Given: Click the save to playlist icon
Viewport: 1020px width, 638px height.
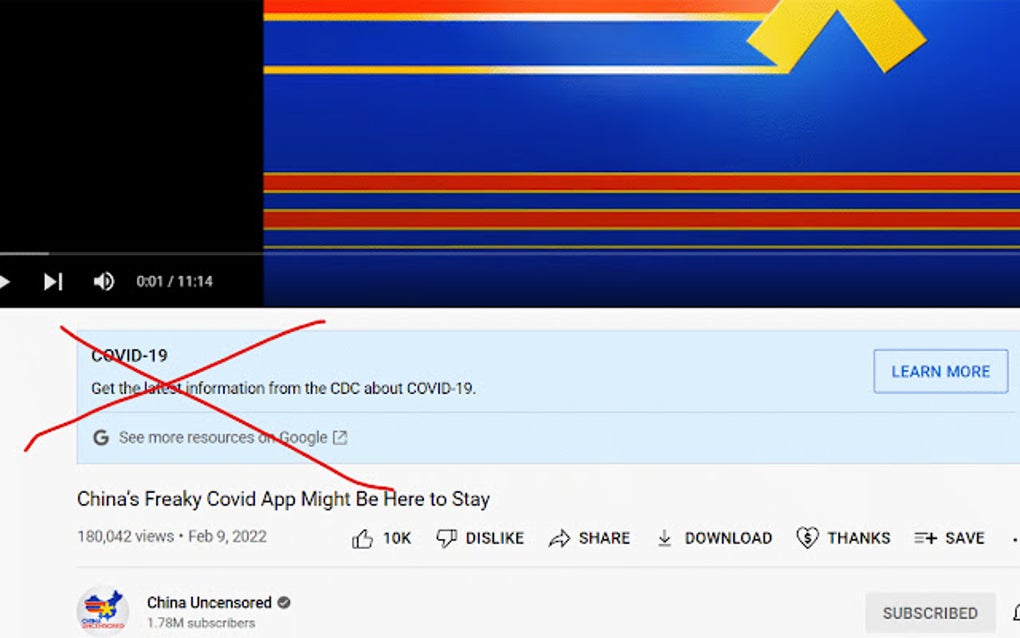Looking at the screenshot, I should (925, 538).
